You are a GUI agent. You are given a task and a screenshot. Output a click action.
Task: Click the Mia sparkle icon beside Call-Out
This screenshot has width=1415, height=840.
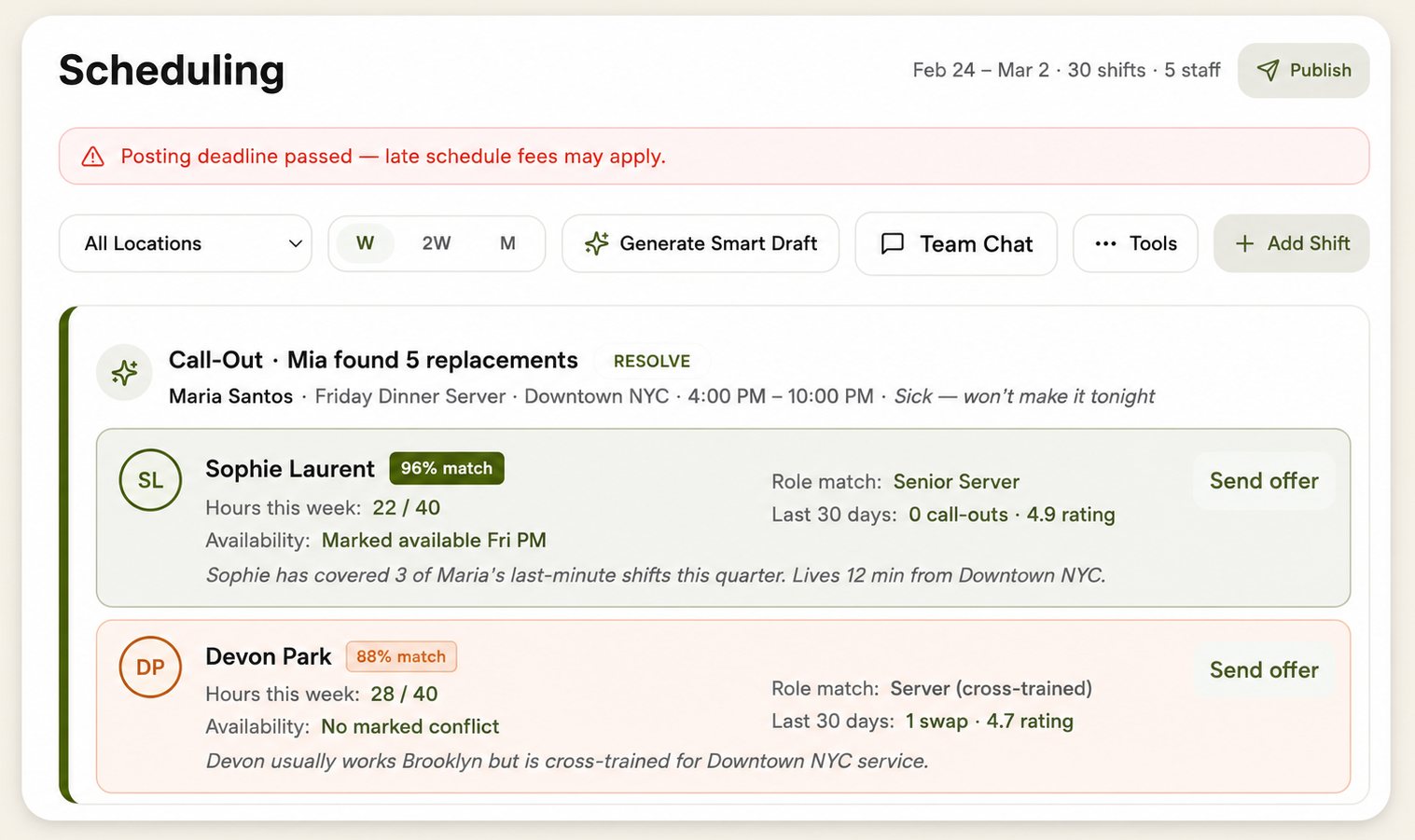click(x=124, y=373)
